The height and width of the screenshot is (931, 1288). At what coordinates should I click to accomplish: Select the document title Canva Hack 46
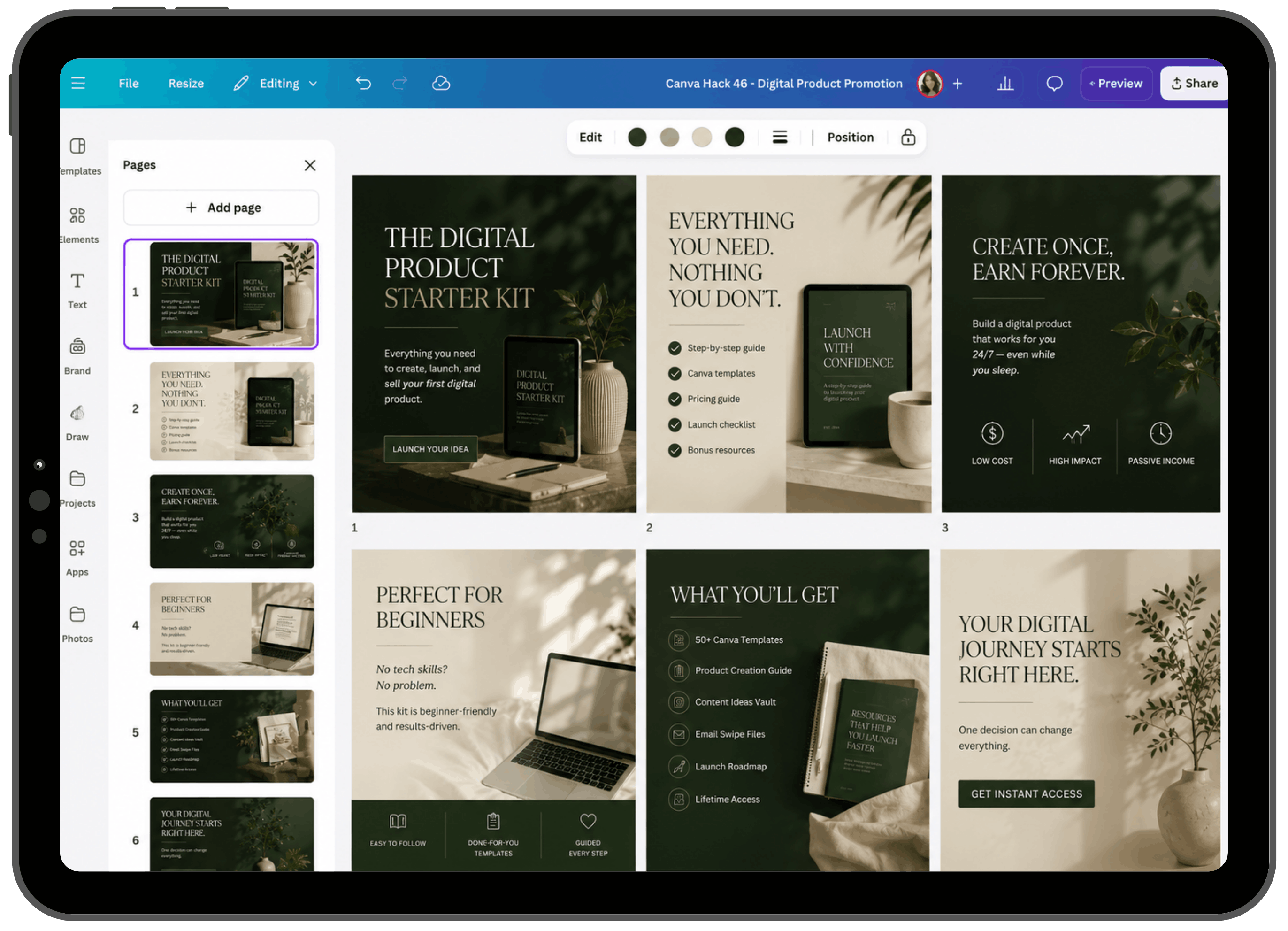[x=783, y=84]
